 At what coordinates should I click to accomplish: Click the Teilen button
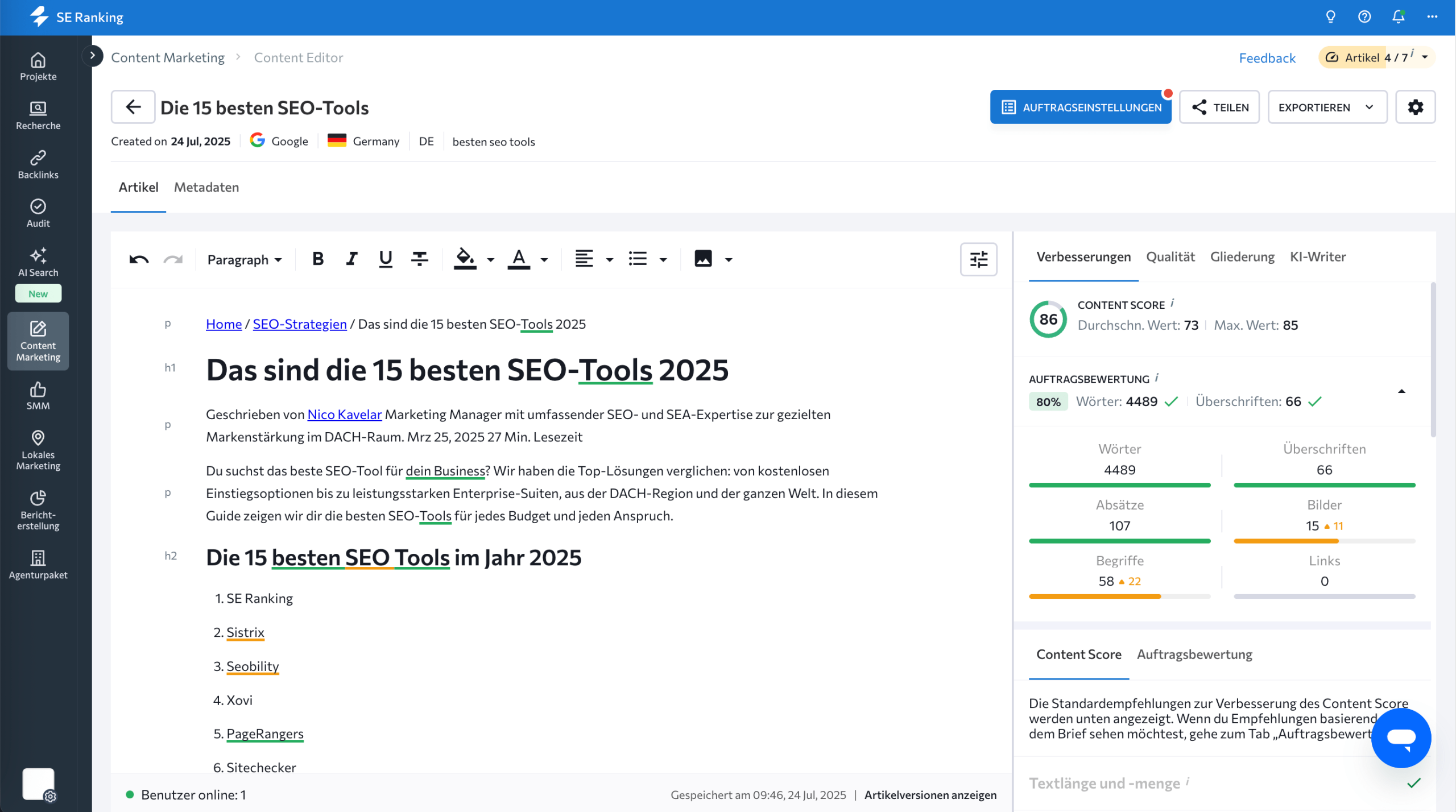(1219, 107)
